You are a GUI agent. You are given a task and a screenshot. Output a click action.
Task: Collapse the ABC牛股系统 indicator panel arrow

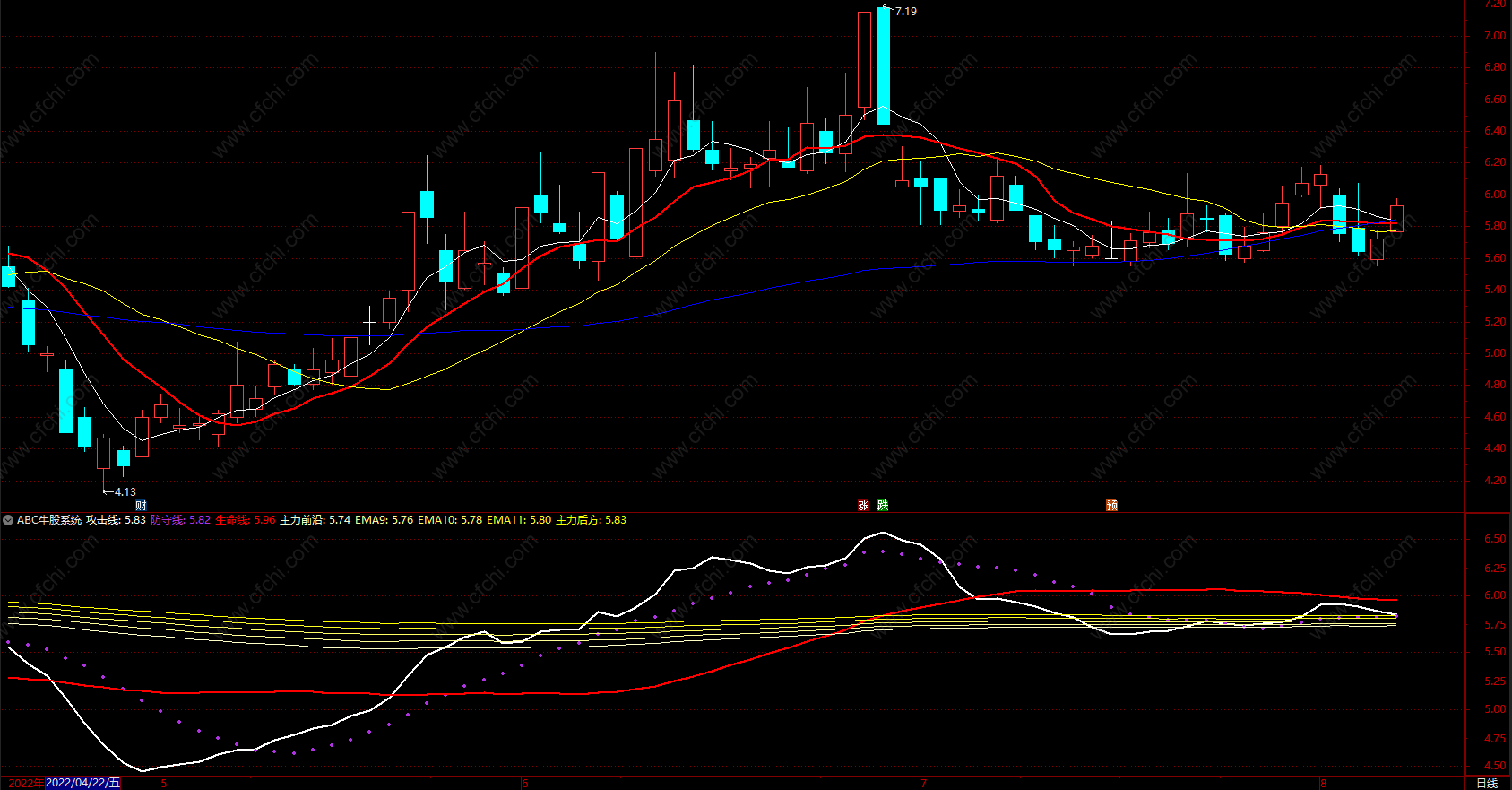pyautogui.click(x=8, y=520)
